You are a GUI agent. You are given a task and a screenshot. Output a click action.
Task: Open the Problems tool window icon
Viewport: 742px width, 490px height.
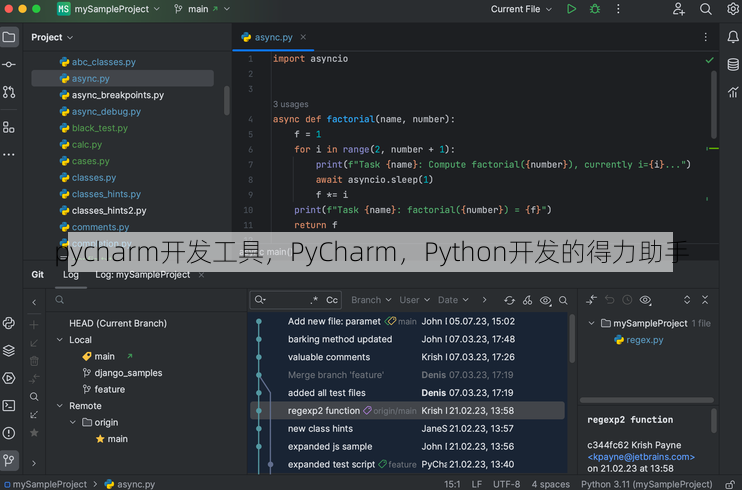coord(9,433)
